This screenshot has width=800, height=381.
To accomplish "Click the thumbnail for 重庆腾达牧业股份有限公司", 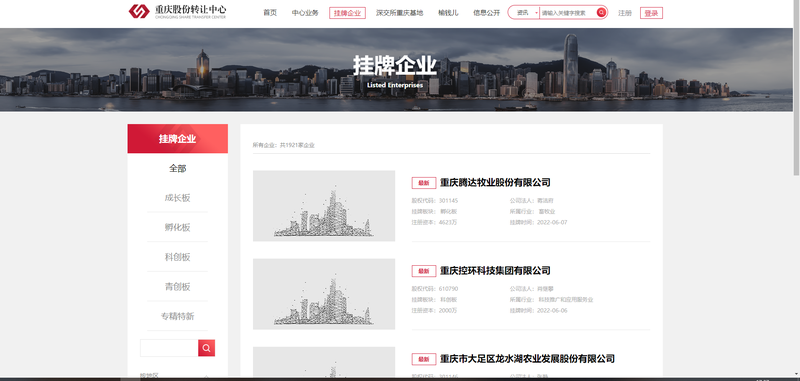I will 324,206.
